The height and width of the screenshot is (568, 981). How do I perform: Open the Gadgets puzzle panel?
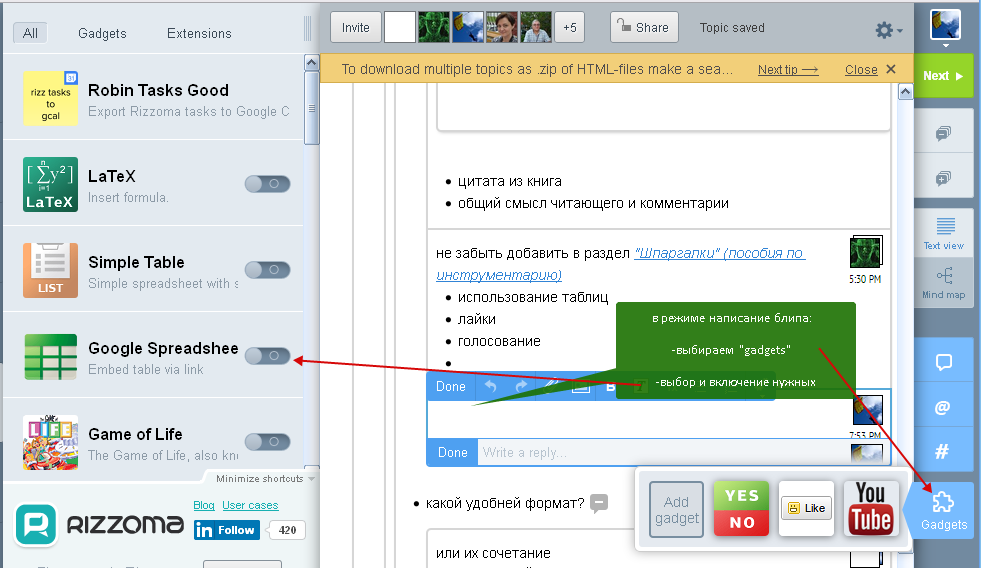pyautogui.click(x=943, y=510)
